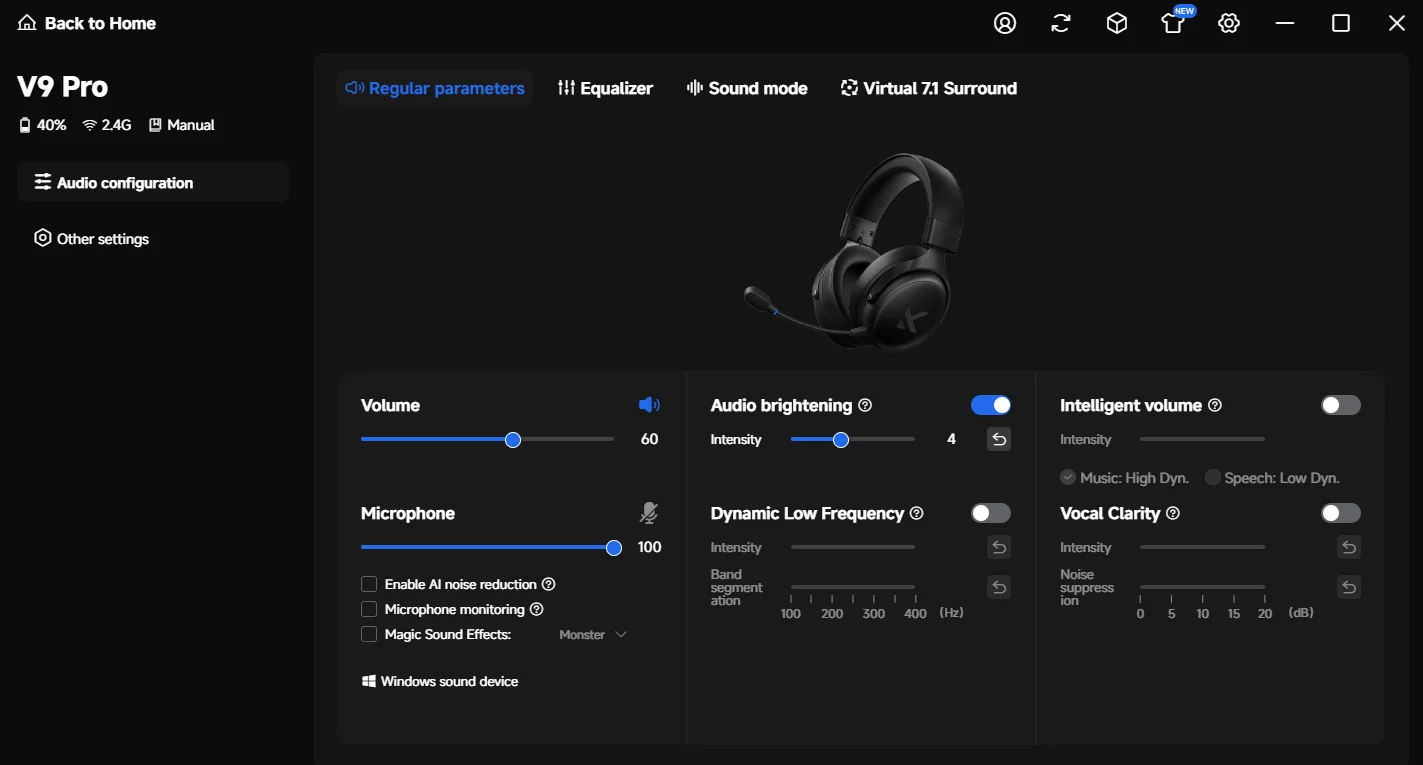
Task: Open the settings gear icon
Action: point(1229,23)
